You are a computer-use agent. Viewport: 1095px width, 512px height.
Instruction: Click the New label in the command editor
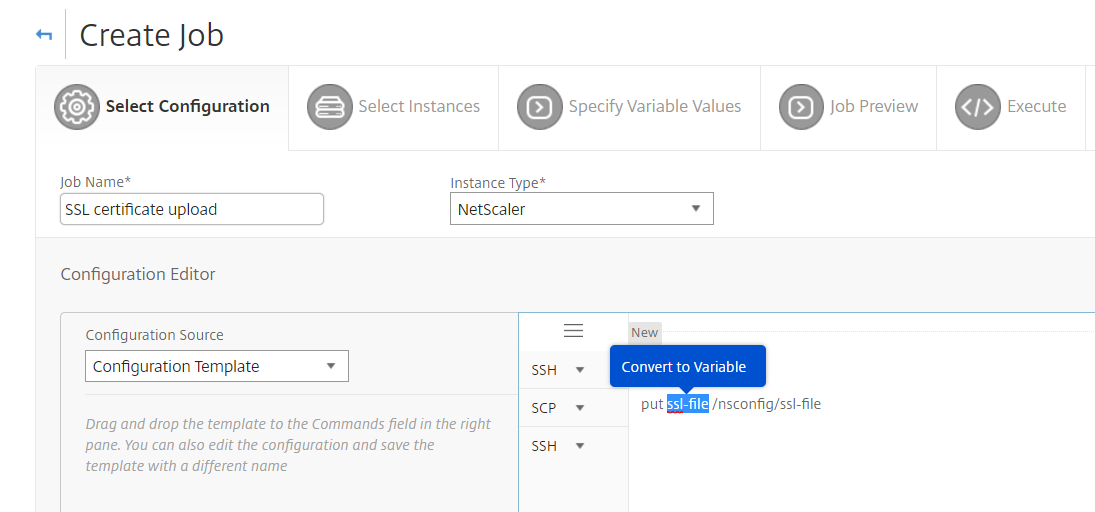tap(645, 332)
